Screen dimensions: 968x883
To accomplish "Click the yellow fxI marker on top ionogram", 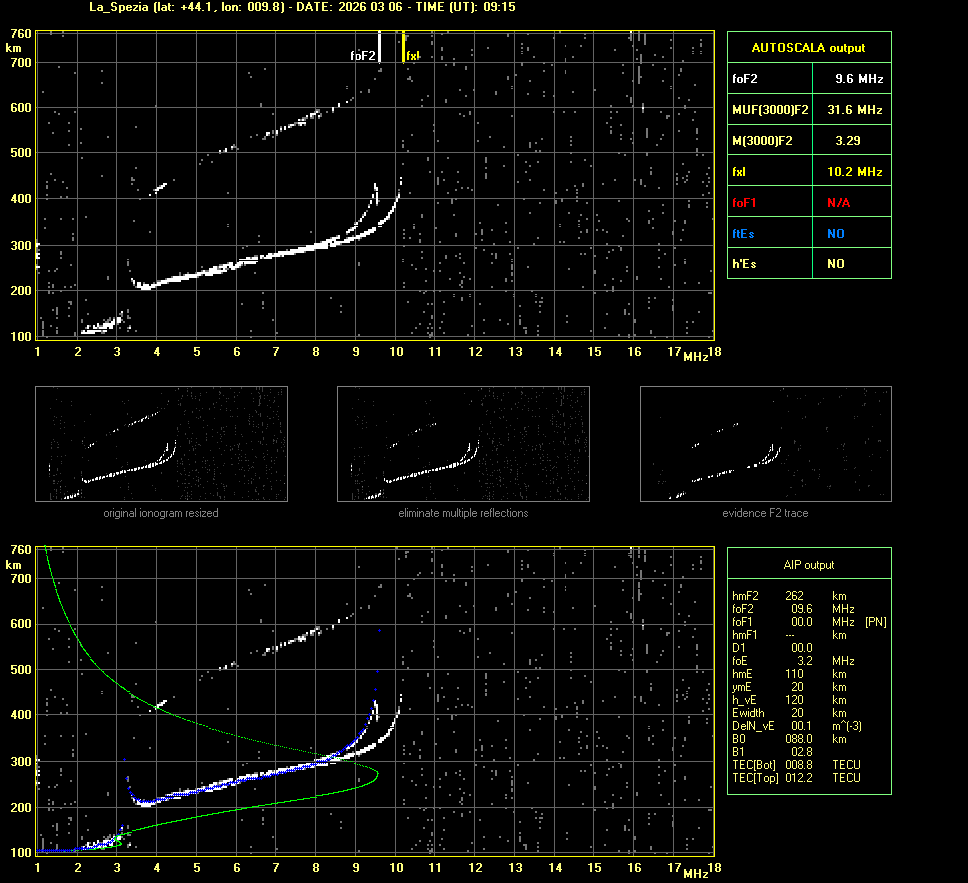I will pyautogui.click(x=403, y=47).
